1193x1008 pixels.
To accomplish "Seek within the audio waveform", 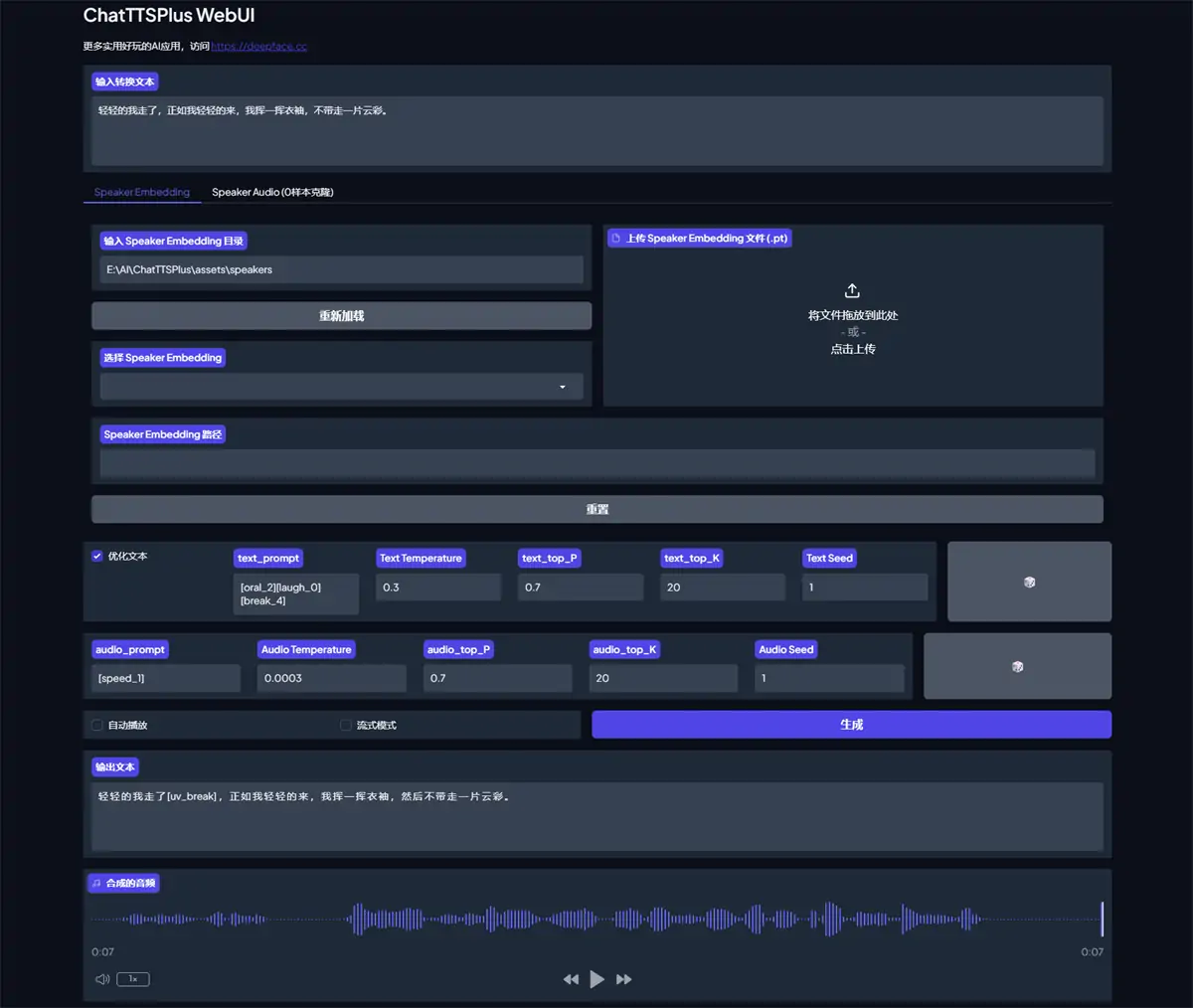I will (597, 919).
